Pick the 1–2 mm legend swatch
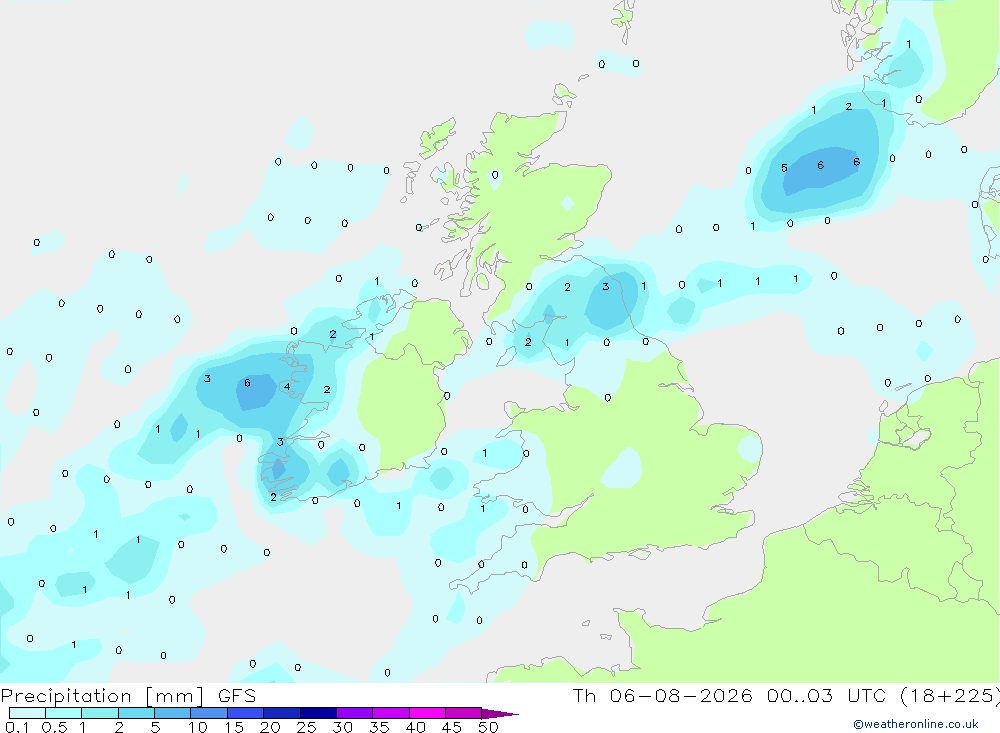The width and height of the screenshot is (1000, 733). 100,713
